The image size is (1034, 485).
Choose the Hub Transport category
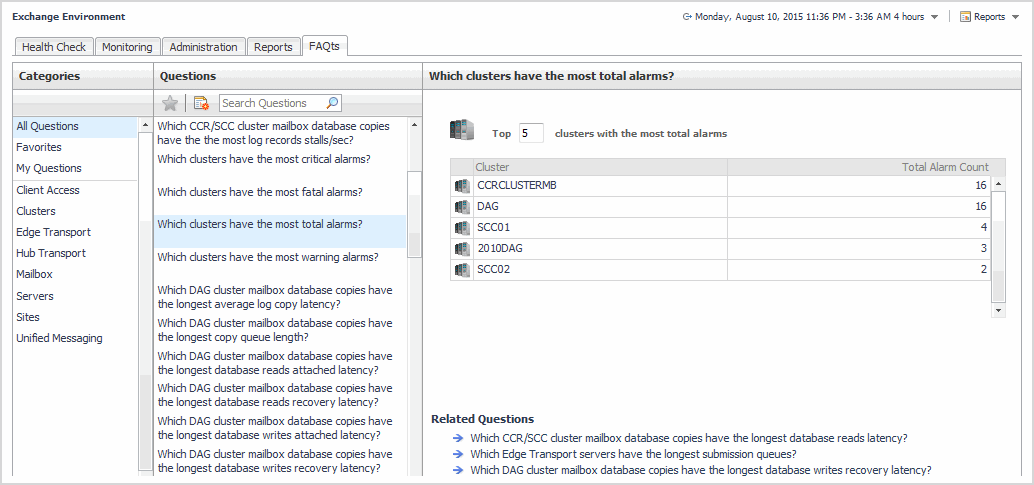(51, 254)
